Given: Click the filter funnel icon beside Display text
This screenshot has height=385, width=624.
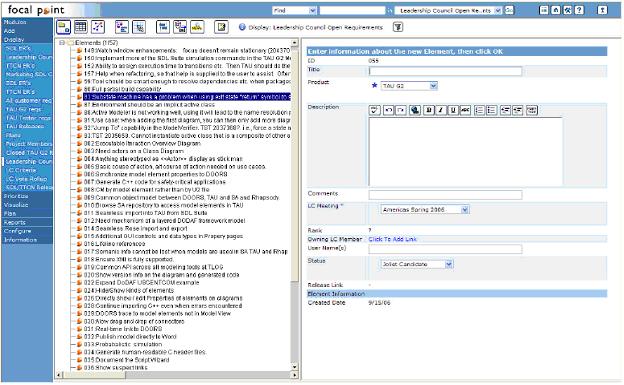Looking at the screenshot, I should (x=398, y=27).
